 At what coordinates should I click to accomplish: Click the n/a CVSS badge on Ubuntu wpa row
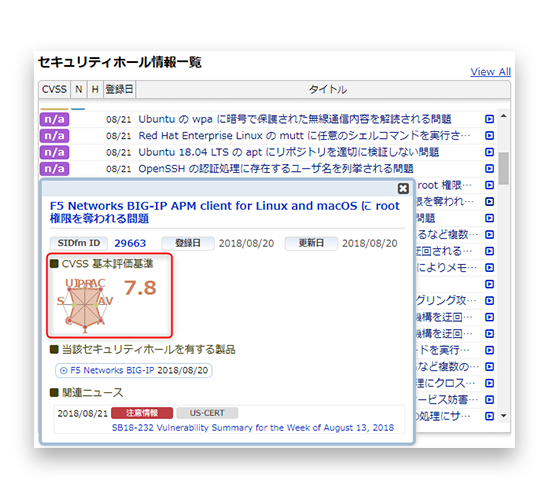(54, 119)
